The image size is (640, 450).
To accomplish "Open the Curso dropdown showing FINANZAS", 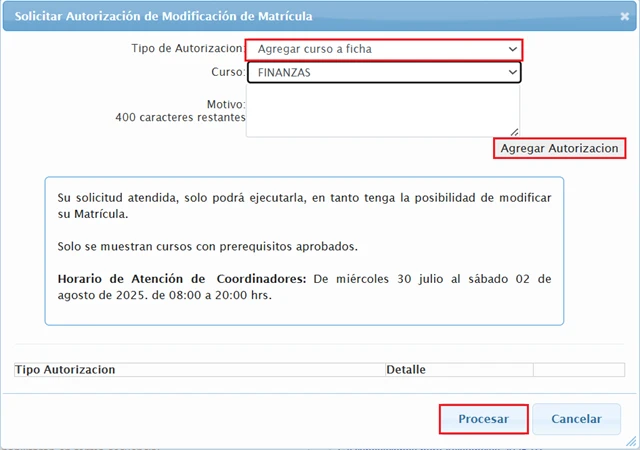I will tap(384, 73).
